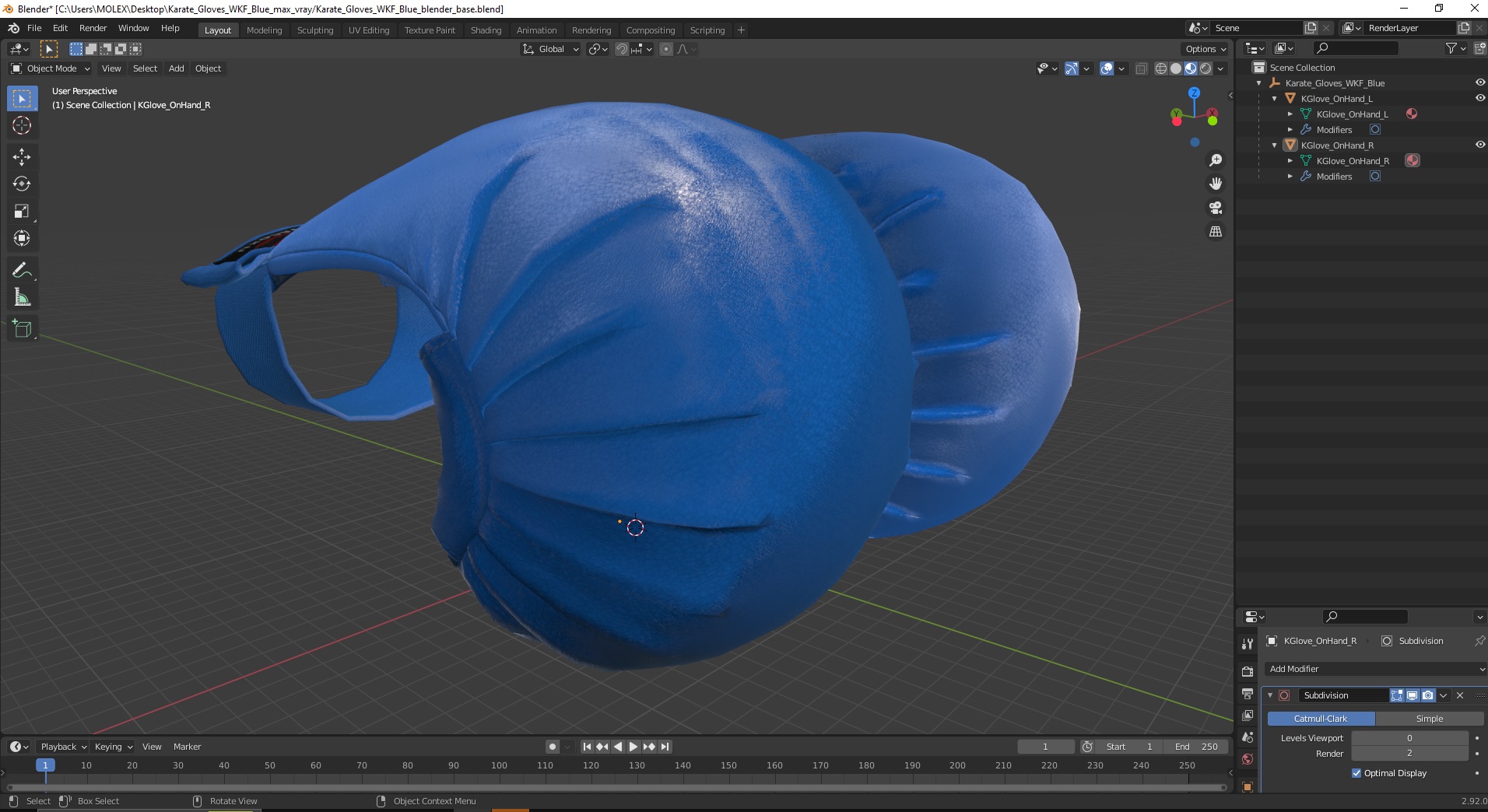Image resolution: width=1488 pixels, height=812 pixels.
Task: Open the Object Mode dropdown
Action: pos(51,68)
